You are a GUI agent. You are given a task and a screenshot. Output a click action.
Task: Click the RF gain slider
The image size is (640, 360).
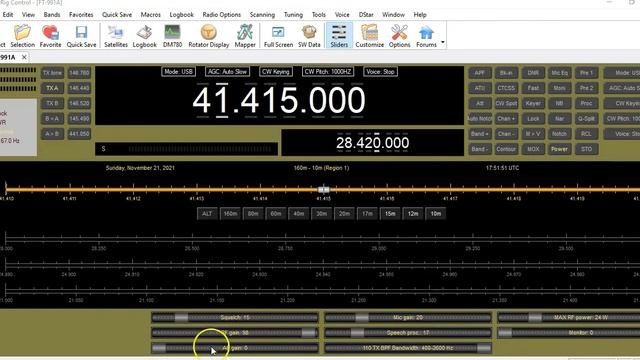pyautogui.click(x=235, y=333)
